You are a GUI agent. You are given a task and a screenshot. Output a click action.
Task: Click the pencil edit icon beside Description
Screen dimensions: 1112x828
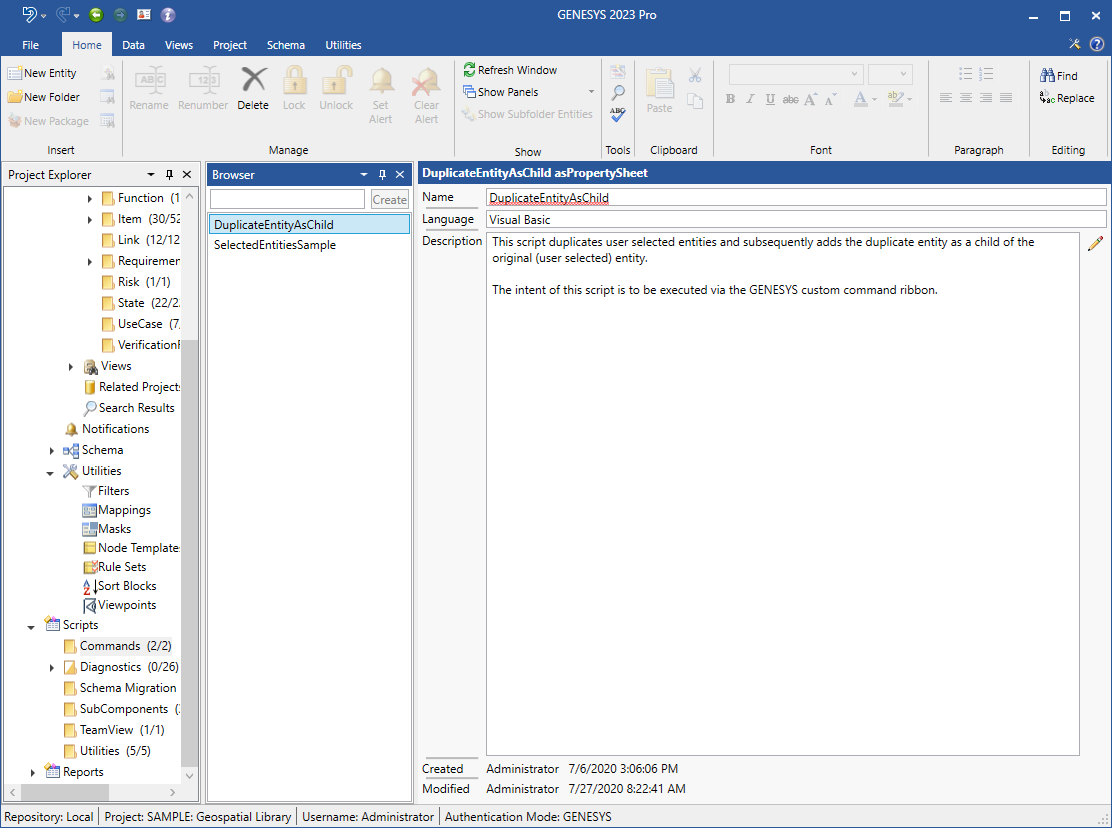pyautogui.click(x=1096, y=243)
